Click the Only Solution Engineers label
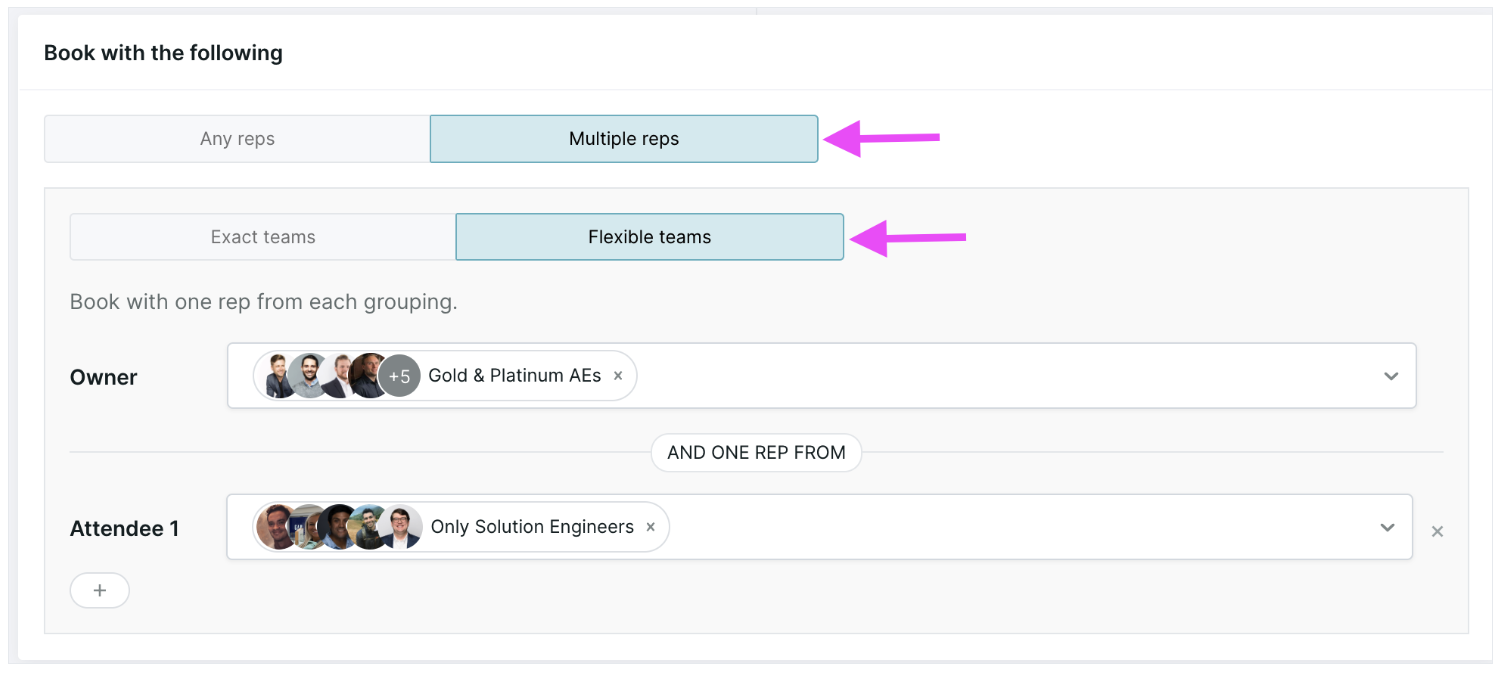1508x674 pixels. 532,527
